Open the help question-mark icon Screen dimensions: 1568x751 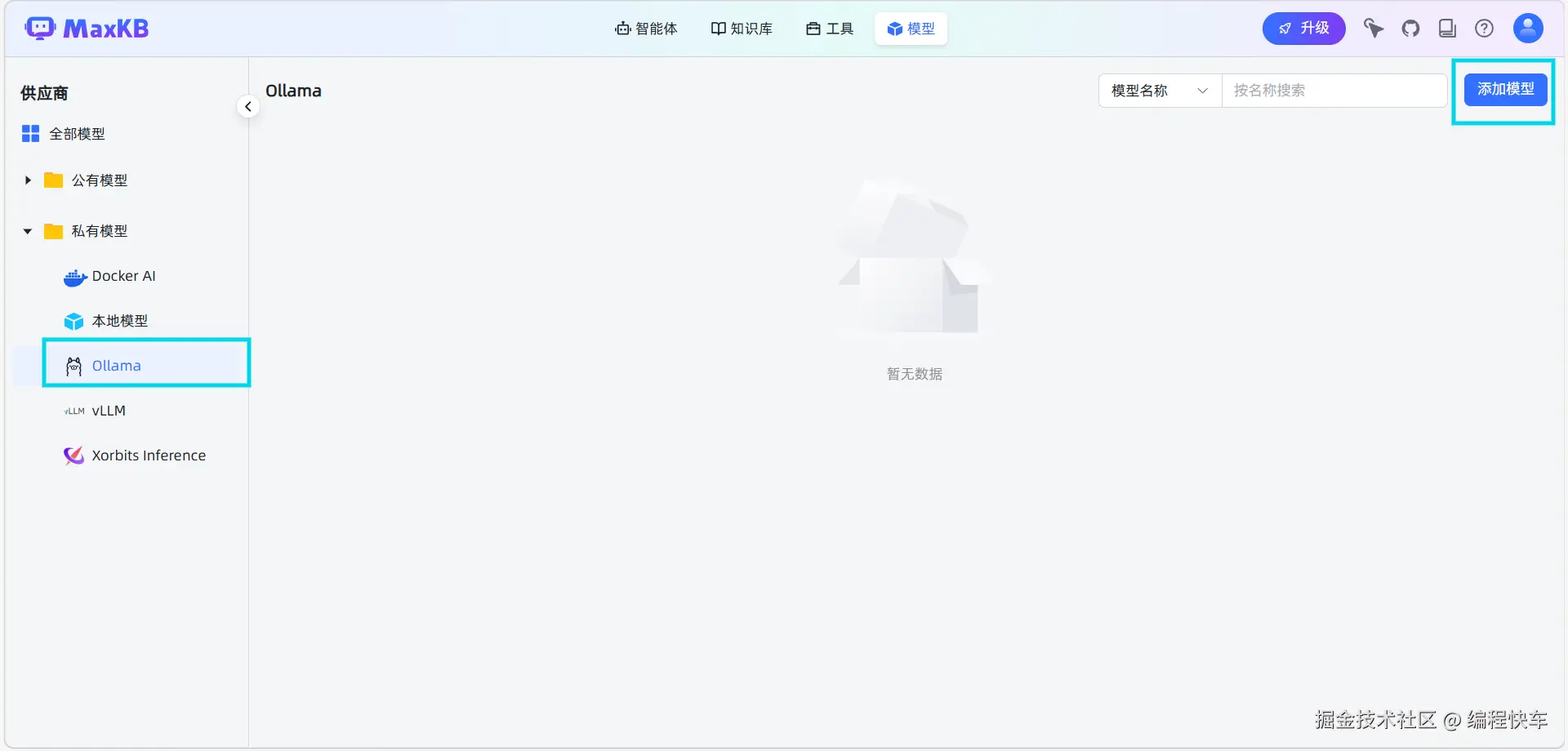[x=1484, y=29]
